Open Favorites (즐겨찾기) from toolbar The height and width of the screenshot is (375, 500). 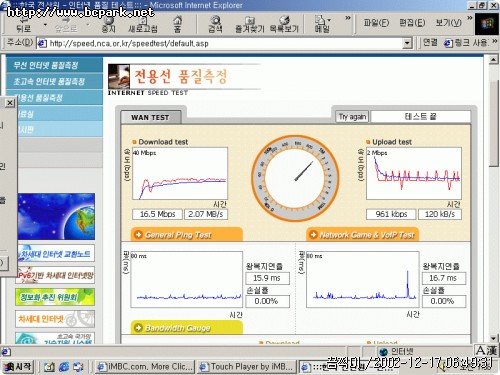click(250, 25)
